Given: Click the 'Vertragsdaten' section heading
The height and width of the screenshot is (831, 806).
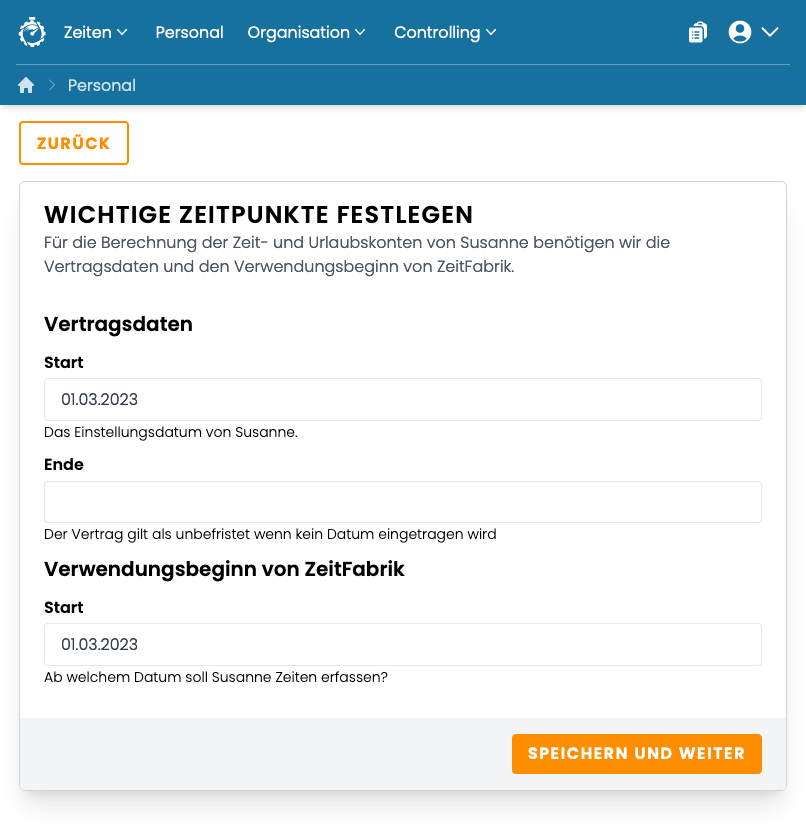Looking at the screenshot, I should coord(118,324).
